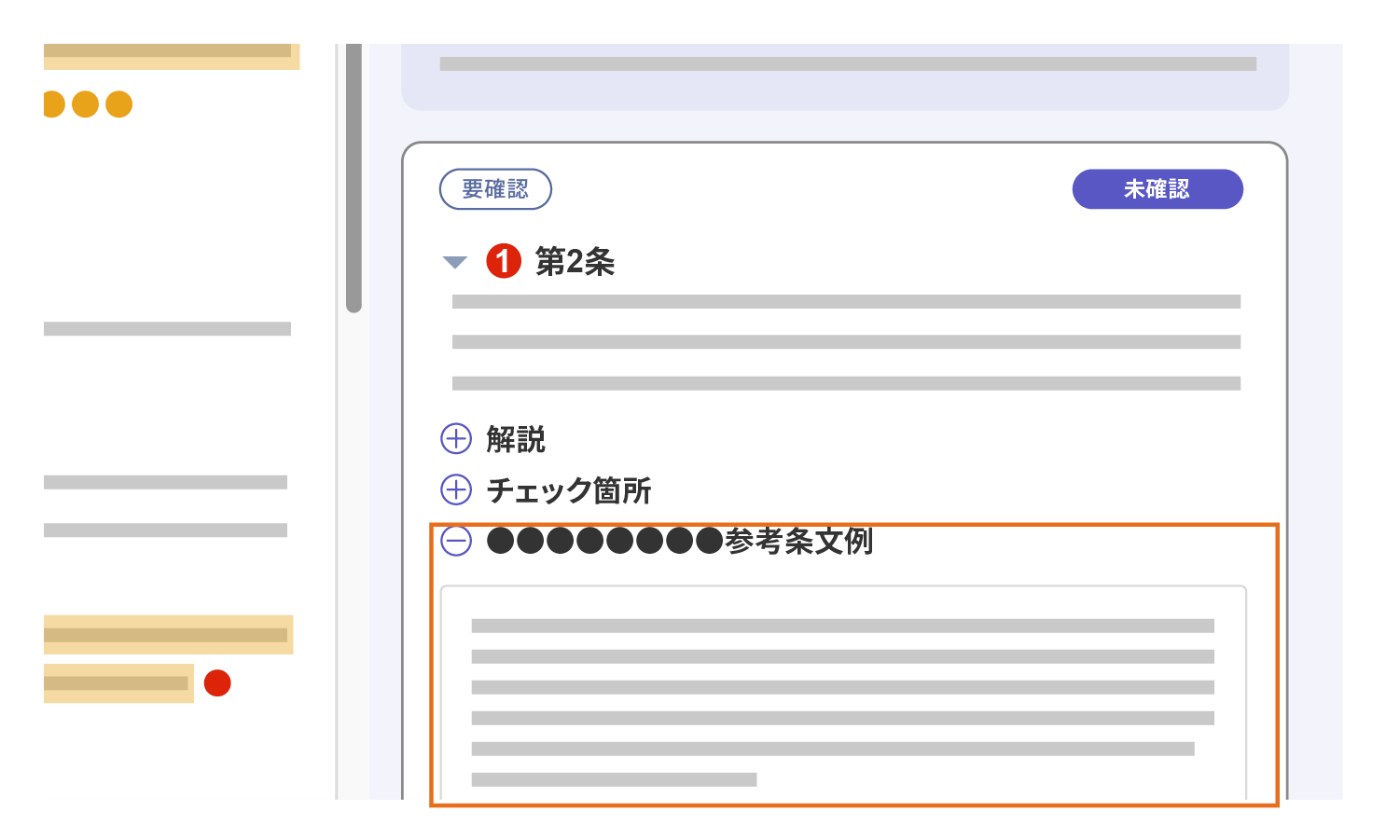Select the 第2条 heading
The width and height of the screenshot is (1400, 840).
point(576,262)
